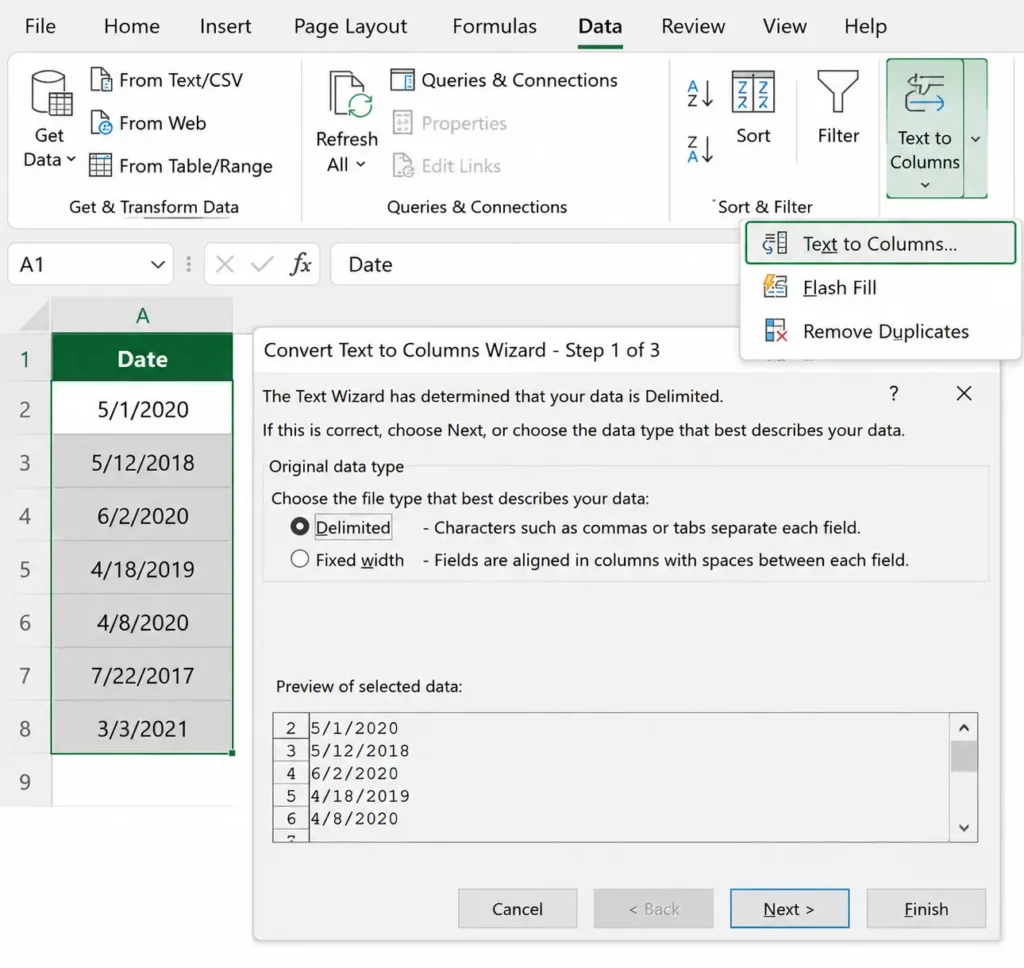Expand the Get Data dropdown arrow
This screenshot has width=1024, height=968.
pyautogui.click(x=71, y=159)
